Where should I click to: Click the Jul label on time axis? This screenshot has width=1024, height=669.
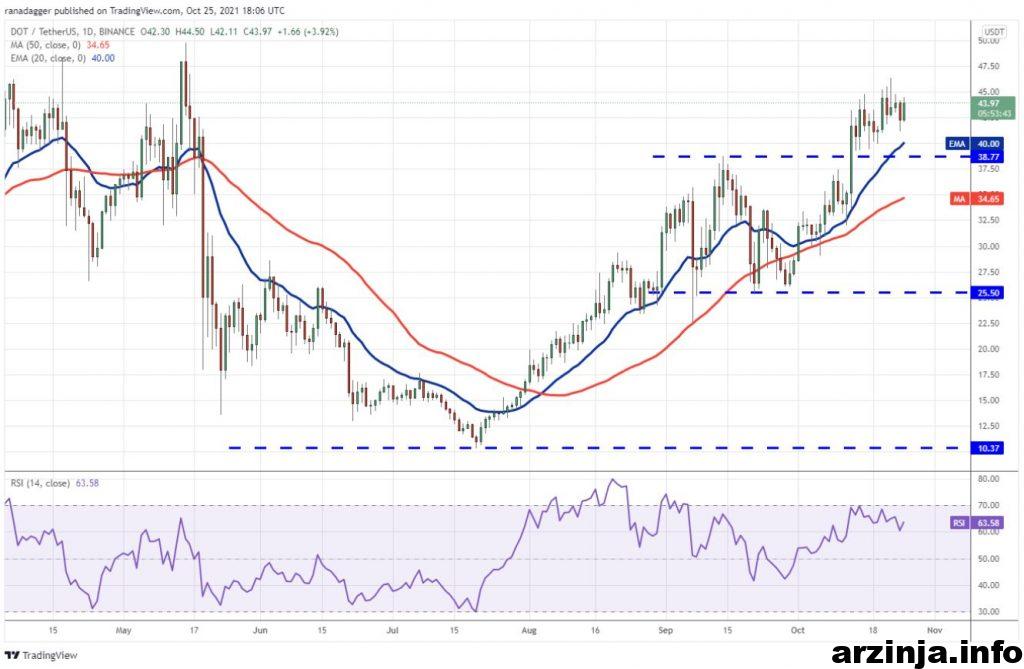[393, 631]
